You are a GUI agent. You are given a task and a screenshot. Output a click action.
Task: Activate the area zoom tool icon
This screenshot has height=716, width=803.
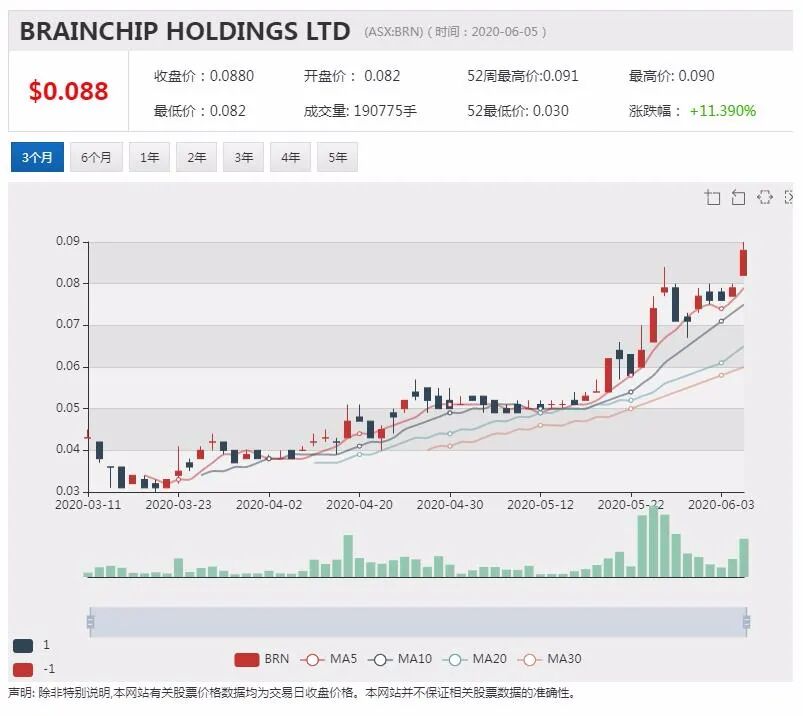coord(712,197)
